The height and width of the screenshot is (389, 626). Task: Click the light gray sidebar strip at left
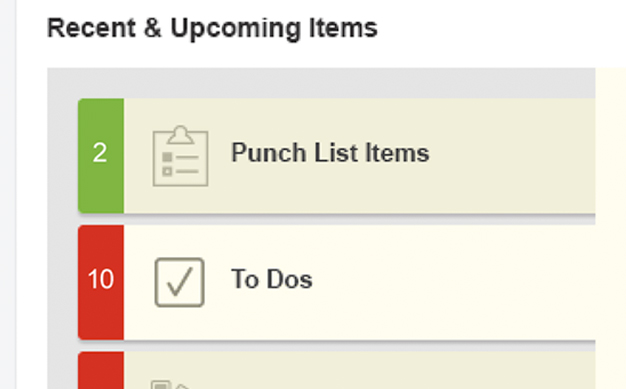point(8,194)
